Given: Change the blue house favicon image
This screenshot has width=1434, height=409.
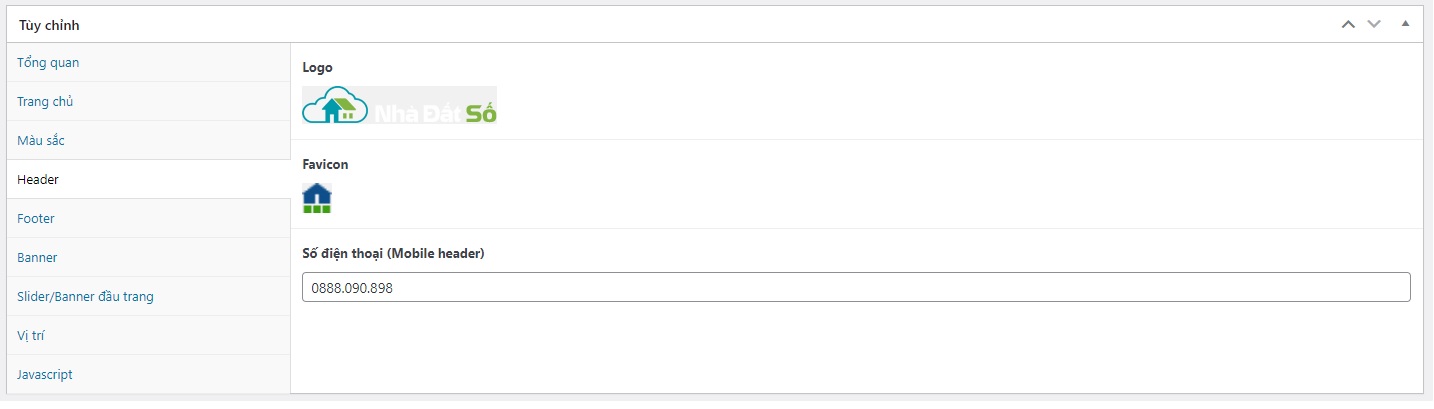Looking at the screenshot, I should click(x=317, y=198).
